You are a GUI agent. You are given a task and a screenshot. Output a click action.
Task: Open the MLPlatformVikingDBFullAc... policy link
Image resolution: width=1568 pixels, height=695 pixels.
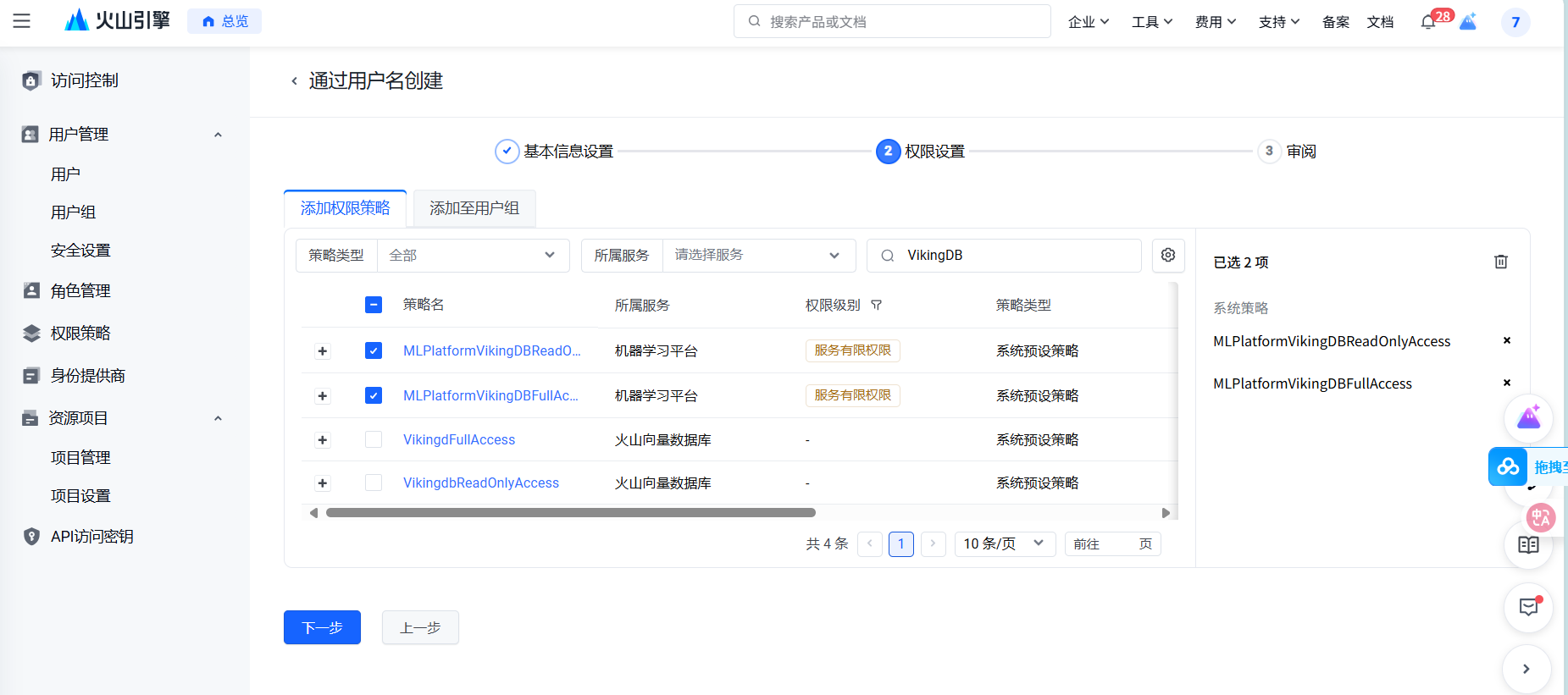(490, 395)
